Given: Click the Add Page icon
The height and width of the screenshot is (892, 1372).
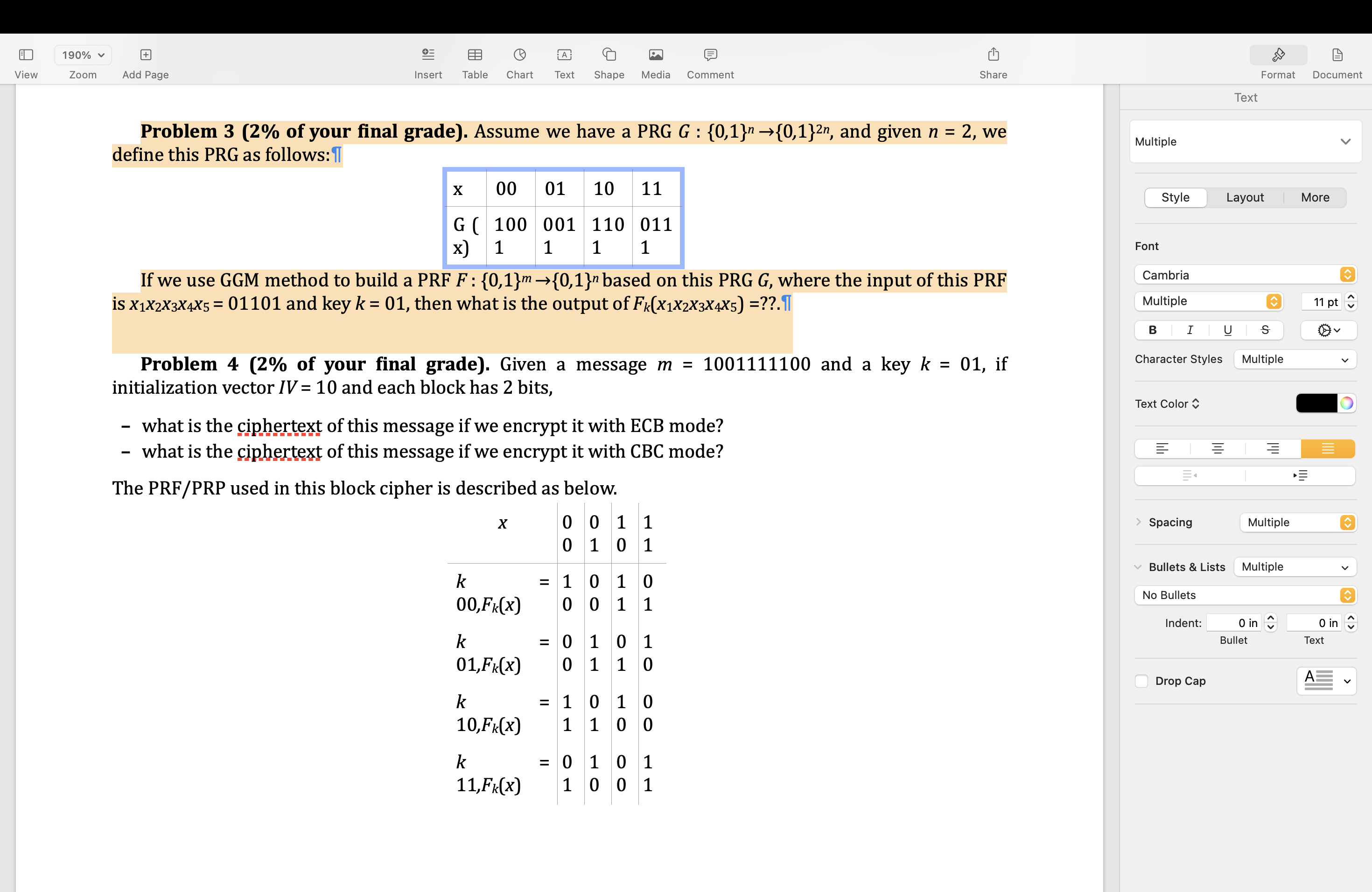Looking at the screenshot, I should point(145,56).
